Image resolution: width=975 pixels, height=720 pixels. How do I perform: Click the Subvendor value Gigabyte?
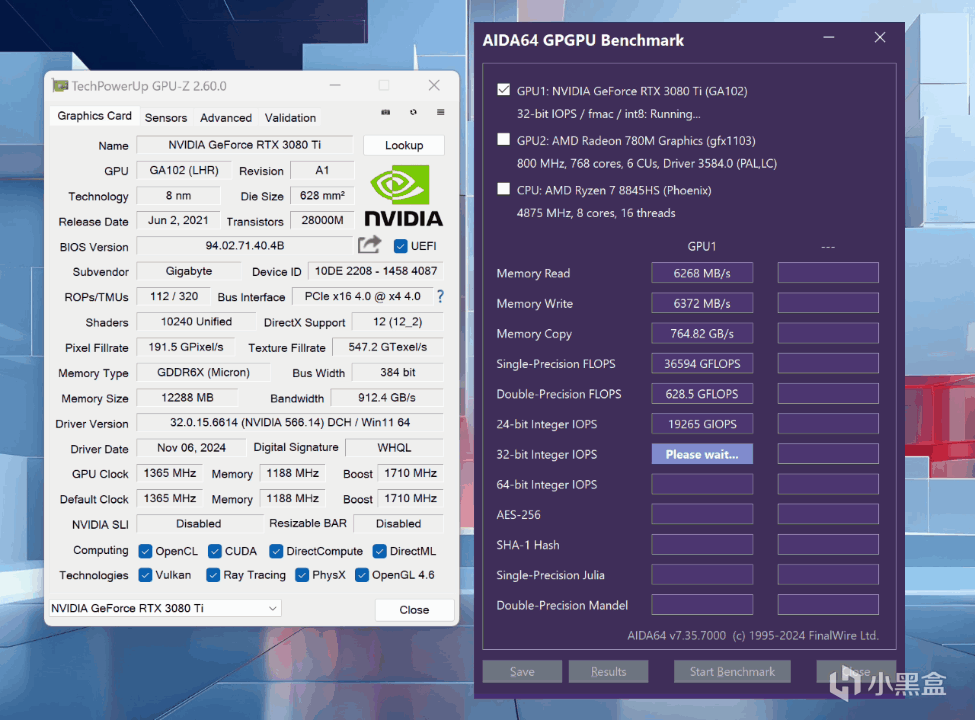(x=188, y=271)
